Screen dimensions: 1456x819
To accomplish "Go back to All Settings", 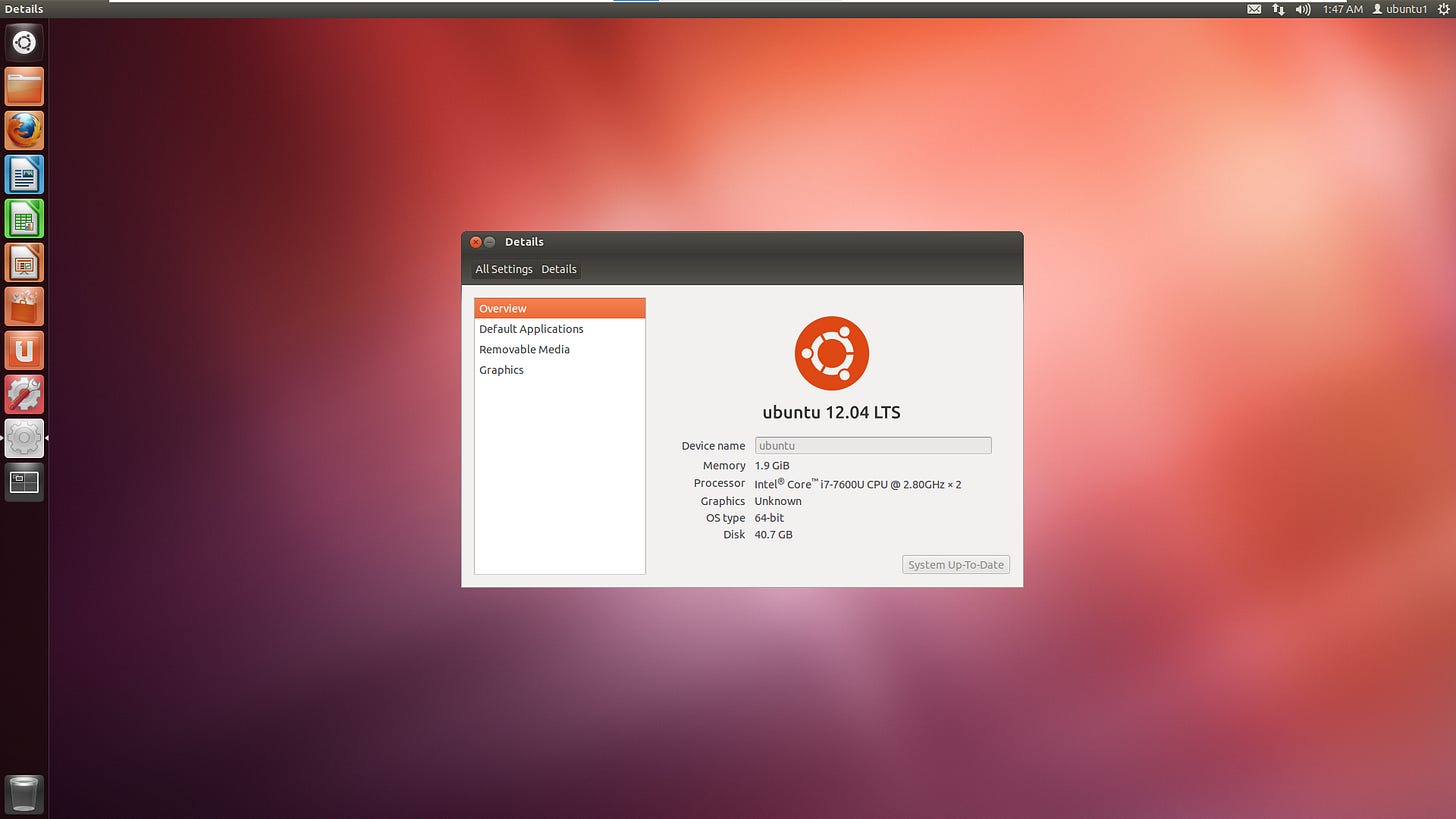I will click(x=503, y=269).
